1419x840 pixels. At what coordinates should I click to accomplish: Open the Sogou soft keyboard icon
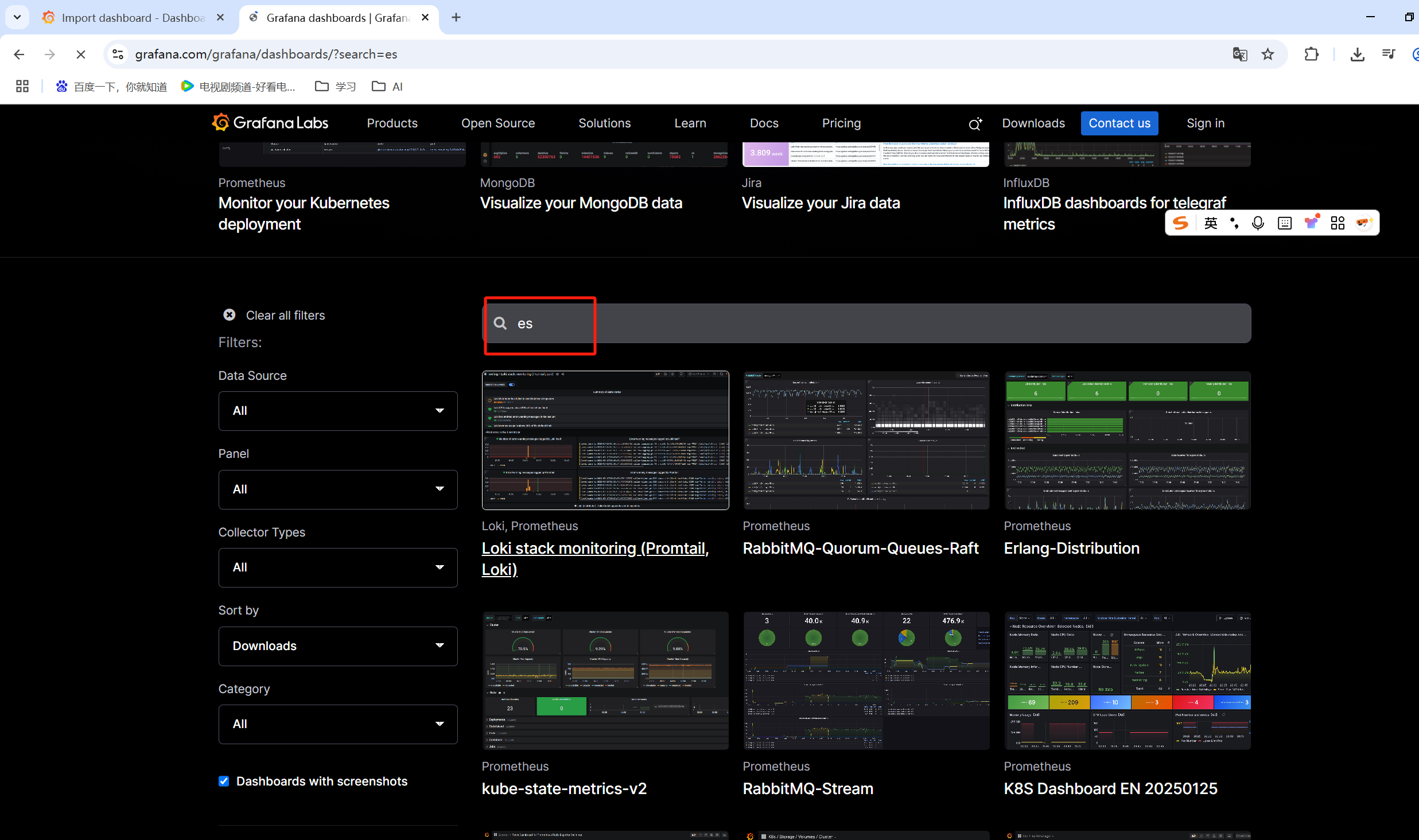pyautogui.click(x=1285, y=223)
